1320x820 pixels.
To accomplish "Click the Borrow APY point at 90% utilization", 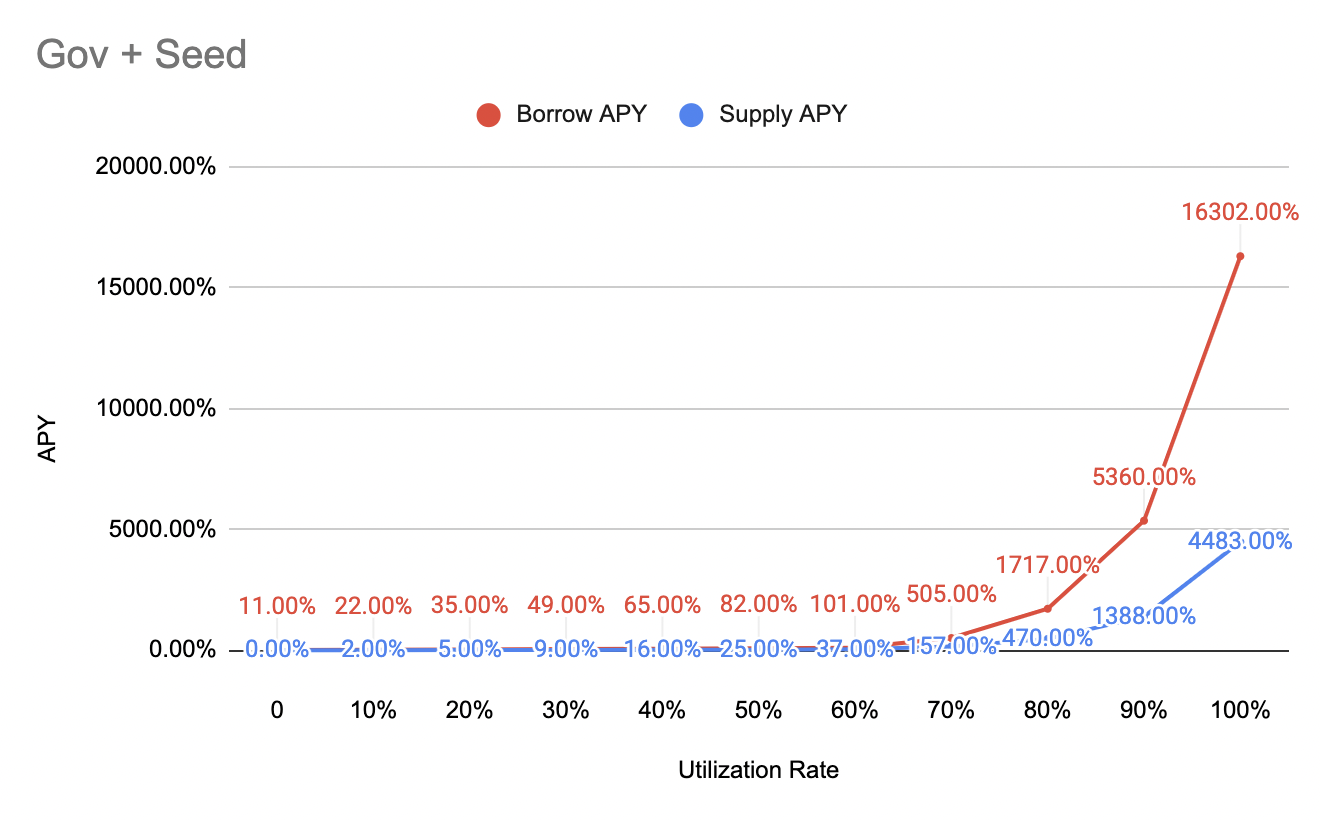I will pos(1144,520).
